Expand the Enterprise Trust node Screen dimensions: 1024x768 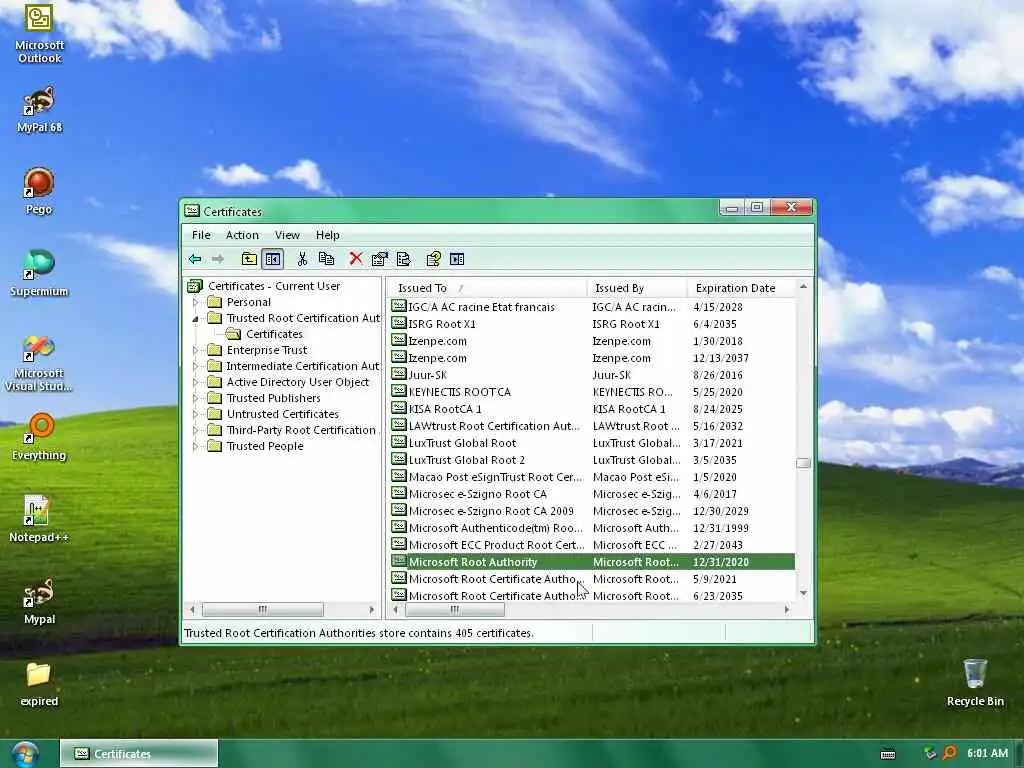pyautogui.click(x=195, y=351)
